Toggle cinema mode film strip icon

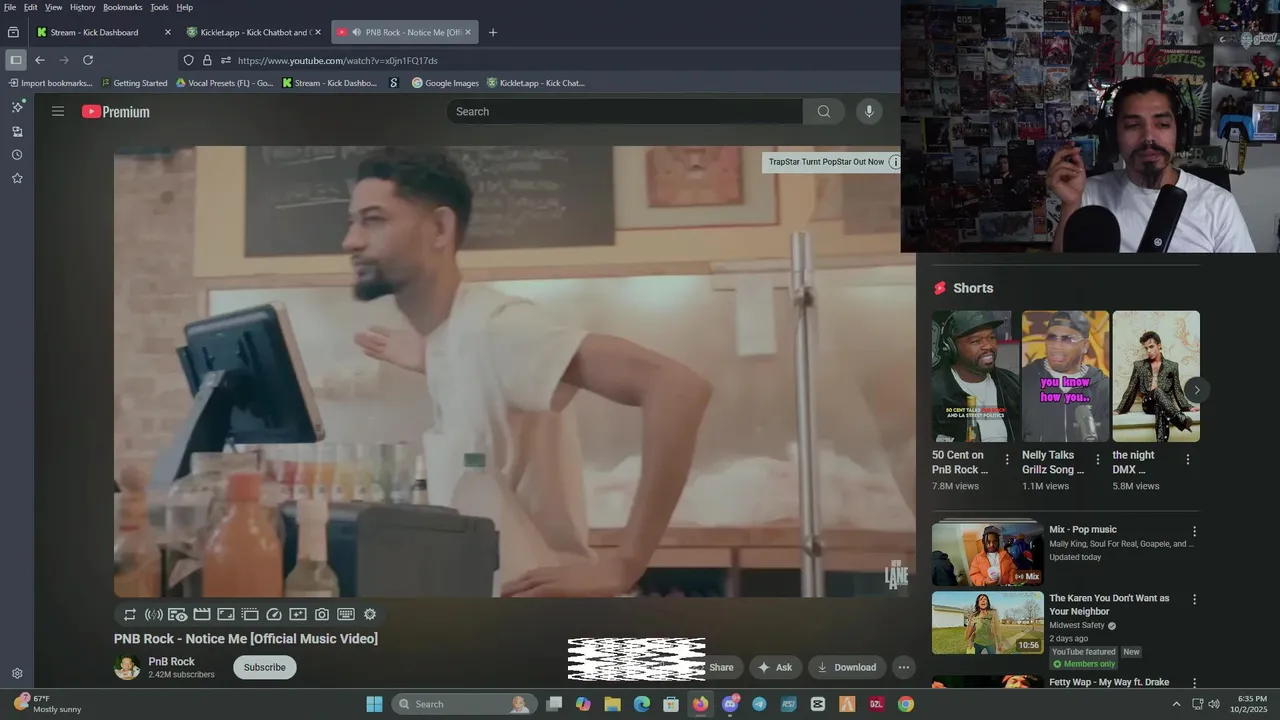point(202,615)
